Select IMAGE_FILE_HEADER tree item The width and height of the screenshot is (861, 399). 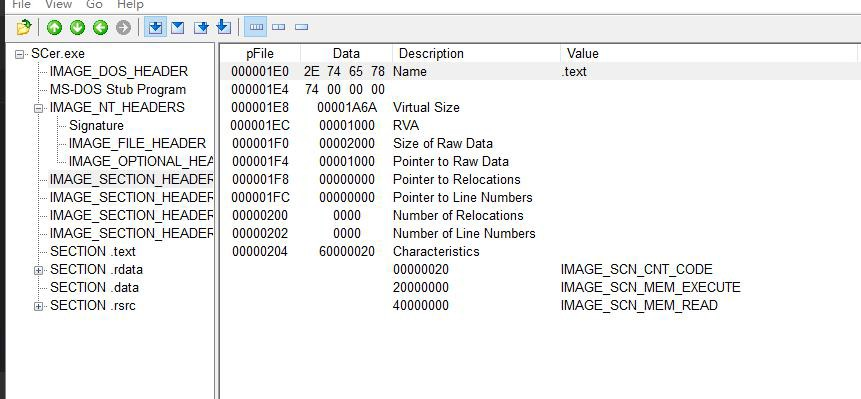pyautogui.click(x=137, y=143)
